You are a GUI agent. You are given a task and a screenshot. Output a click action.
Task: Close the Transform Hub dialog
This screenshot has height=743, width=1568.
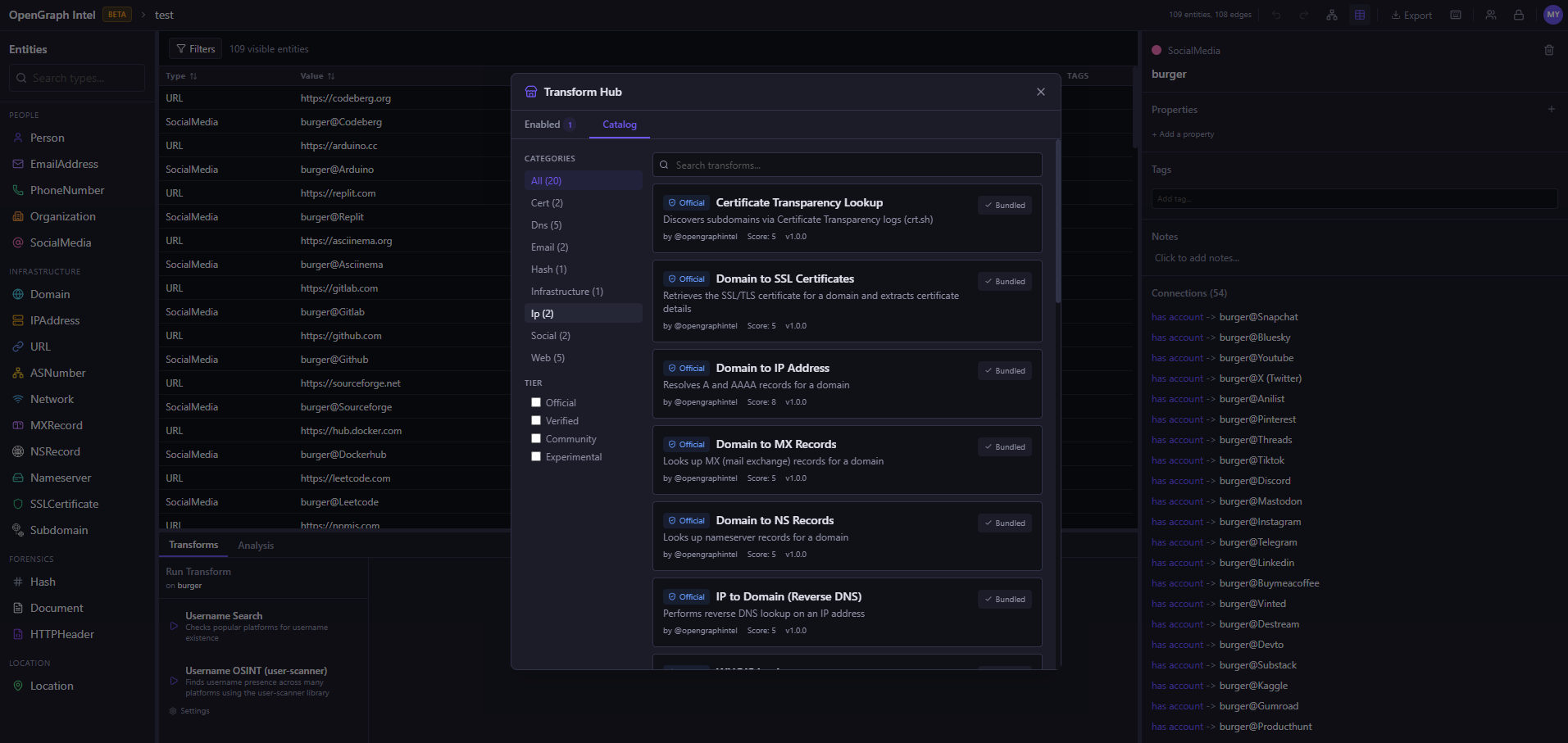[x=1041, y=92]
